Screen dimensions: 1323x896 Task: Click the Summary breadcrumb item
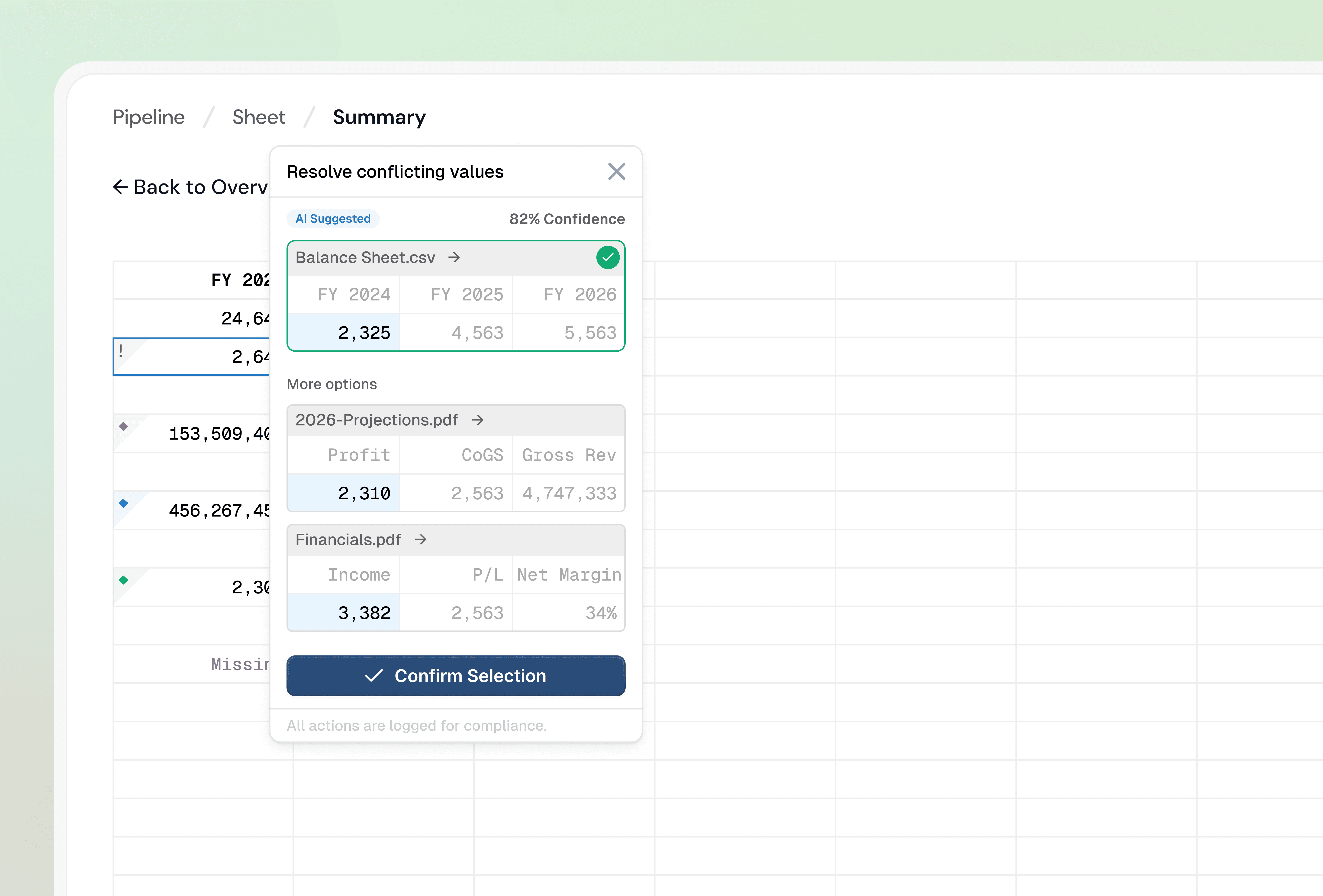coord(379,117)
